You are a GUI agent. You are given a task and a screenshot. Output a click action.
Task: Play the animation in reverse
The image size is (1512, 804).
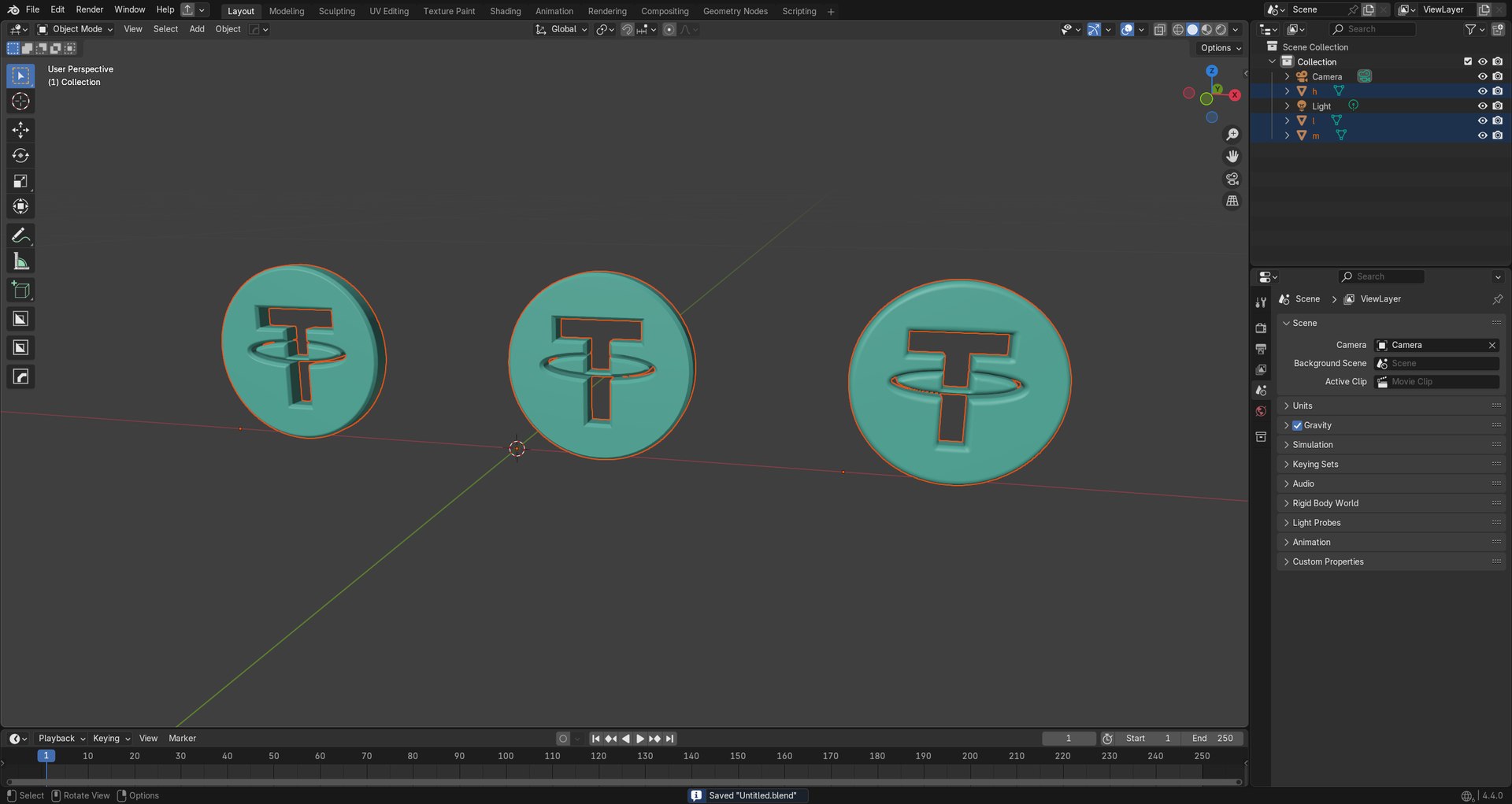click(625, 739)
